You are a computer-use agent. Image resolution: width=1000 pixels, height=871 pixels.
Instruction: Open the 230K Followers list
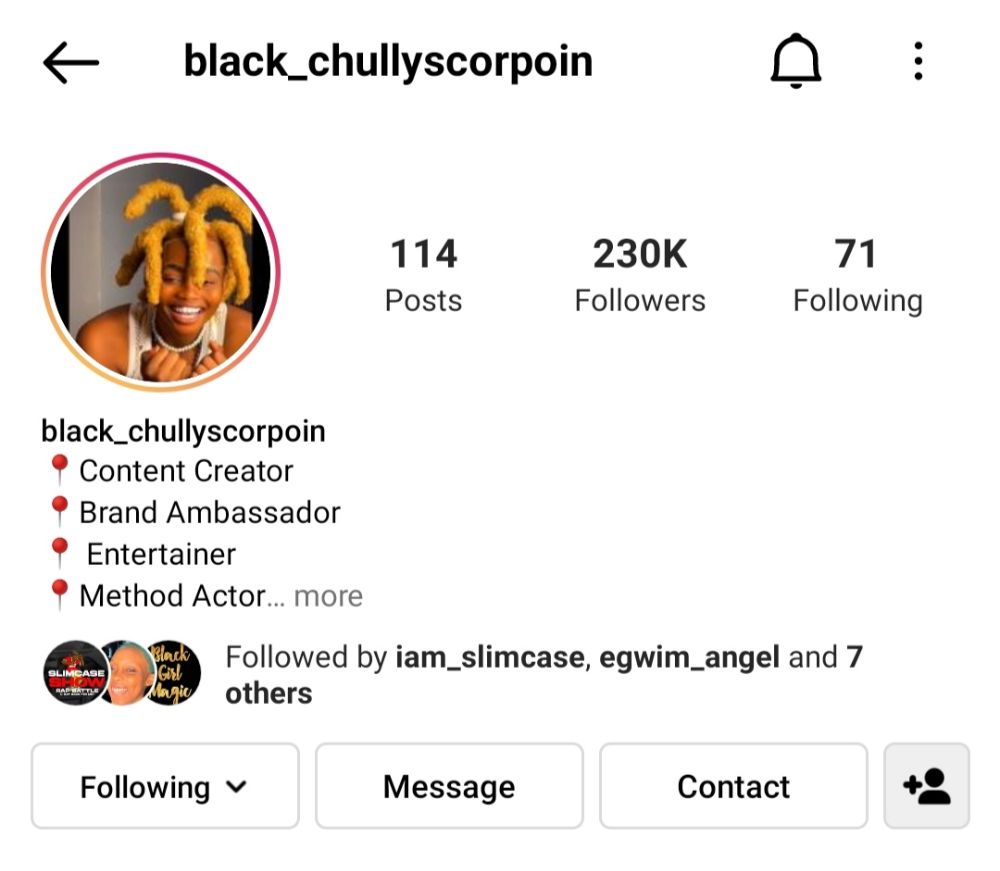(640, 275)
